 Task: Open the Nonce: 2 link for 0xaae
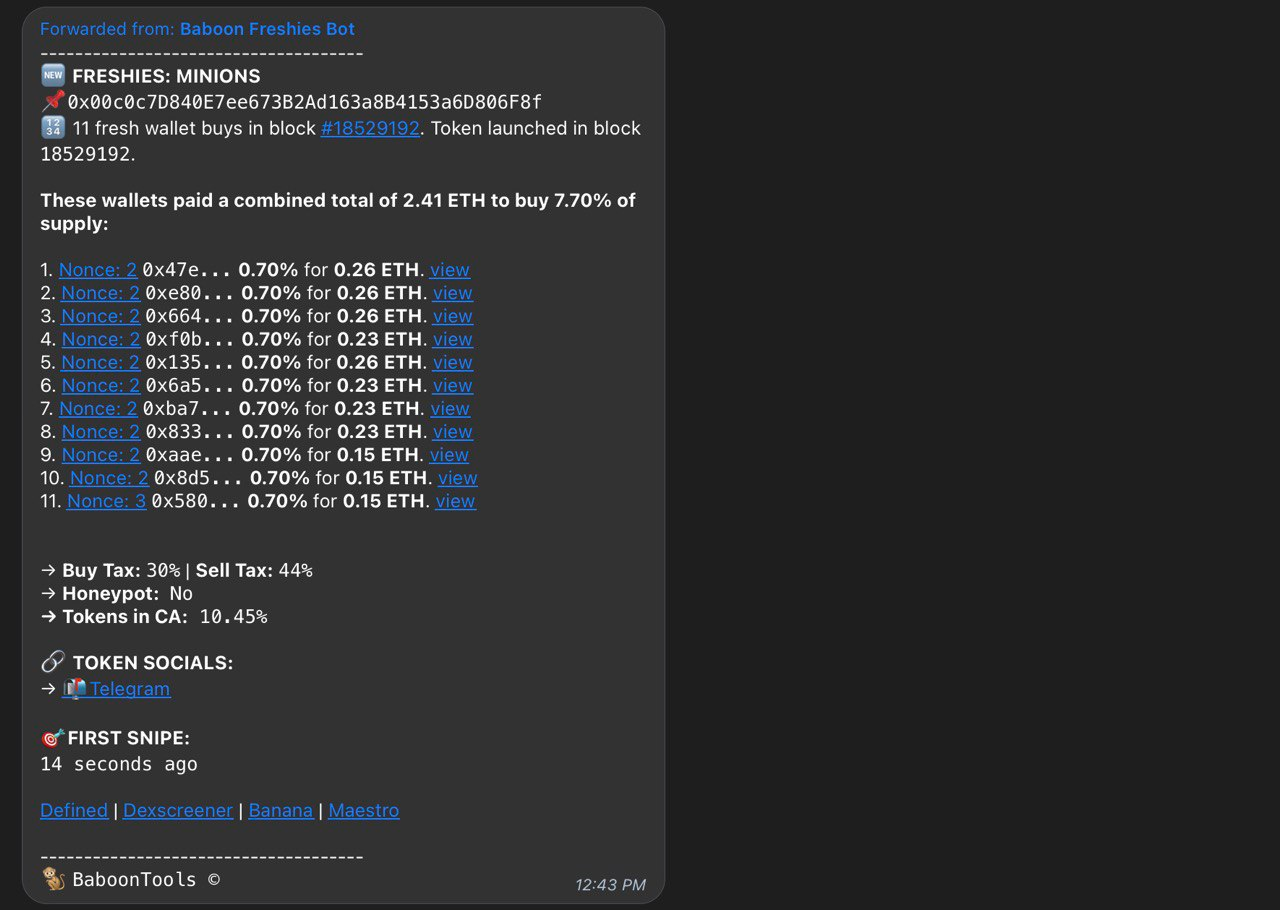pos(100,455)
